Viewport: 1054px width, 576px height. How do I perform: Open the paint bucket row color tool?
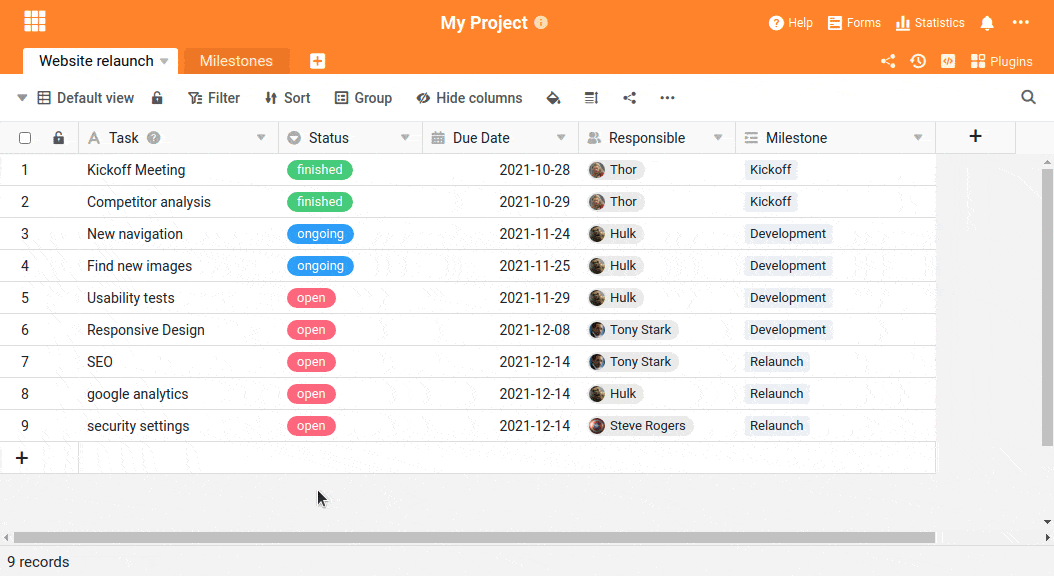pos(553,98)
